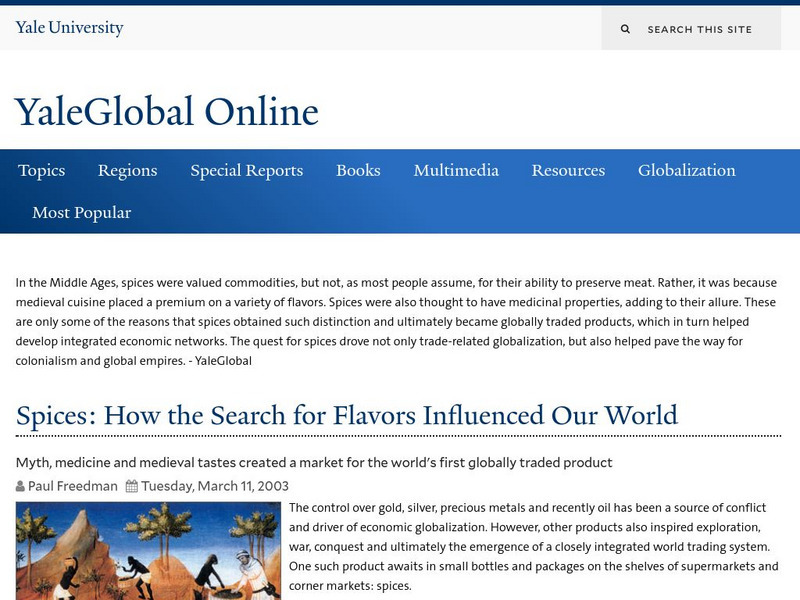Click the summary paragraph starting 'In the Middle Ages'
The width and height of the screenshot is (800, 600).
396,322
